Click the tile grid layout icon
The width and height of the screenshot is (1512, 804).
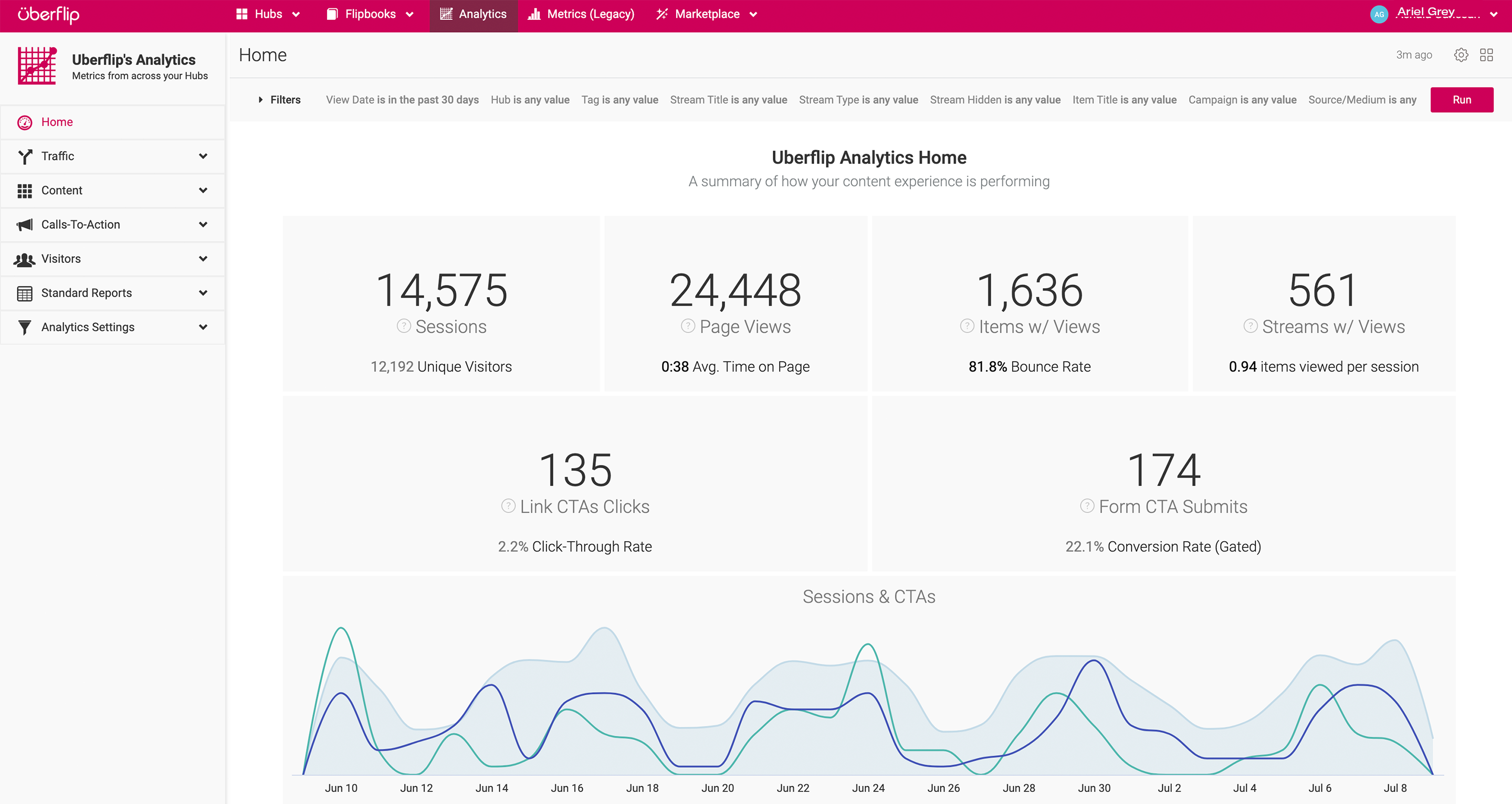[x=1486, y=55]
